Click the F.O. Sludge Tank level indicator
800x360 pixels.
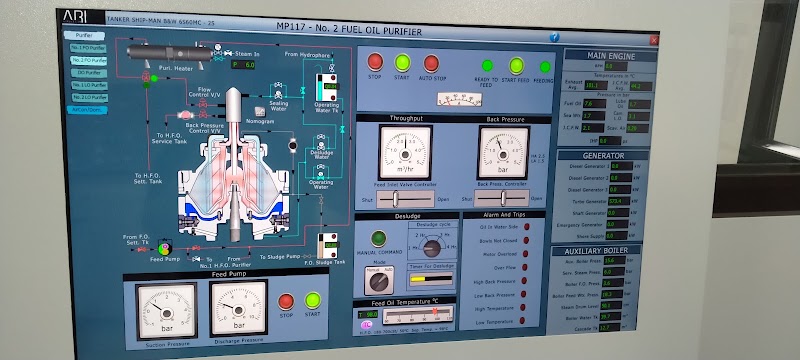tap(327, 246)
